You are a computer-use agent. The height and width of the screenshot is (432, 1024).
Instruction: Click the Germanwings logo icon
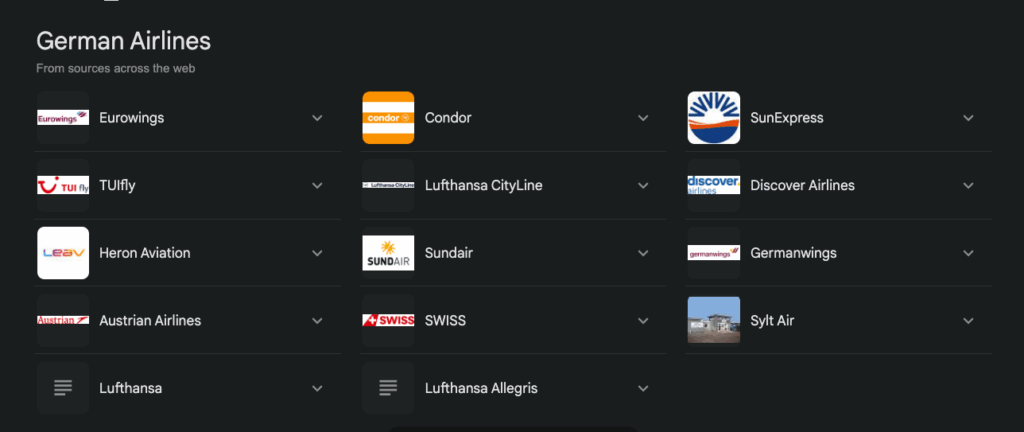pyautogui.click(x=714, y=253)
